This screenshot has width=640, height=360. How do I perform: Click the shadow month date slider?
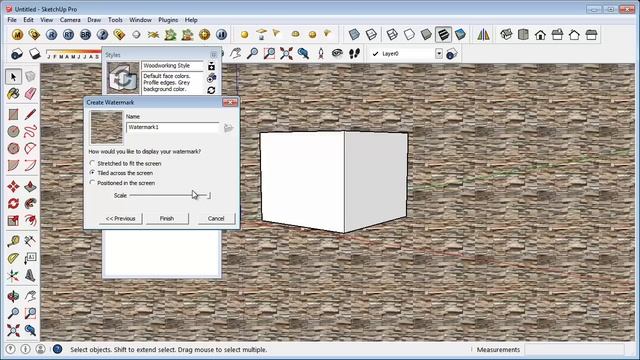[73, 54]
